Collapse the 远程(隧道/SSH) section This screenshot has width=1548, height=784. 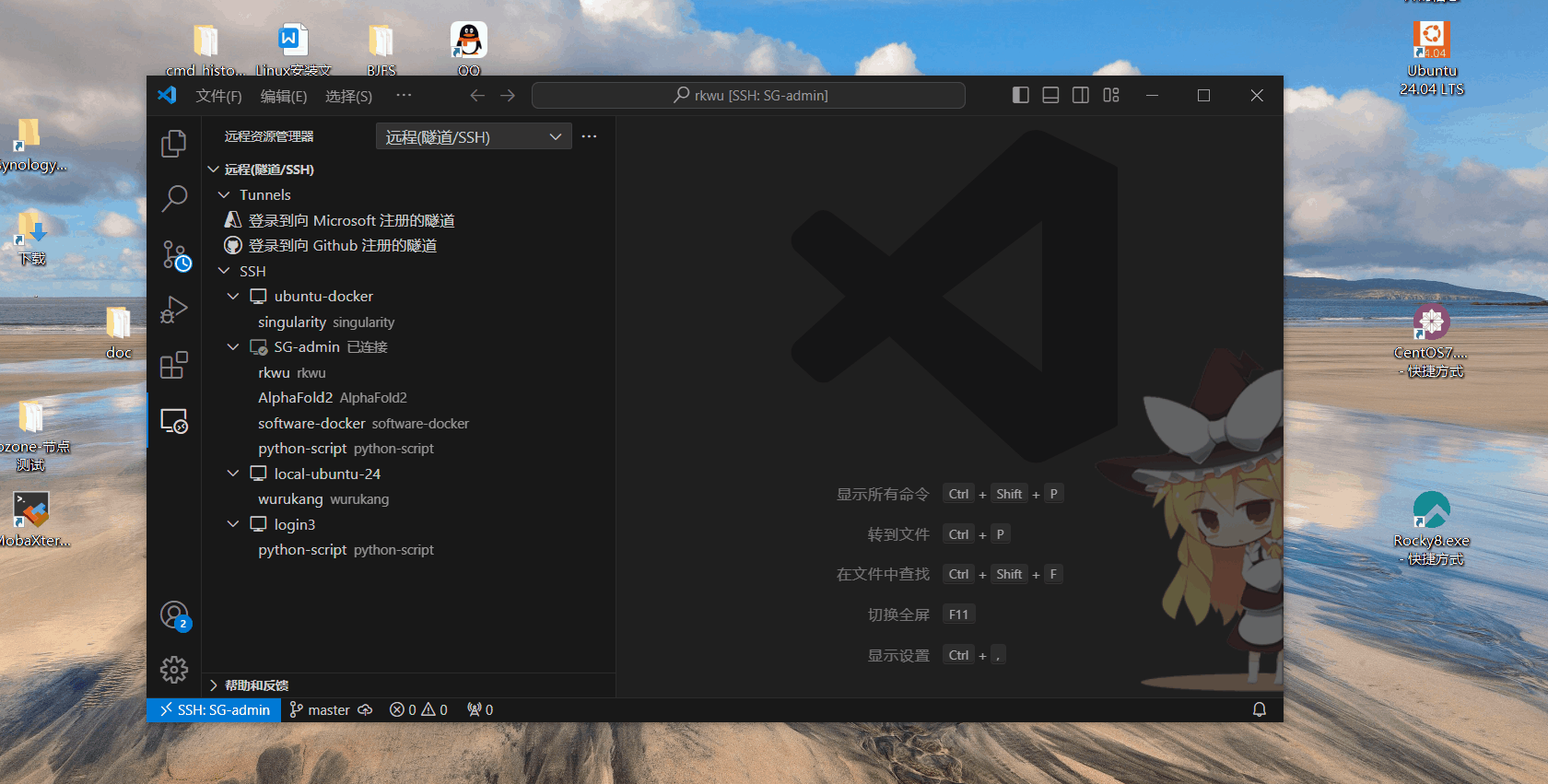click(x=213, y=170)
